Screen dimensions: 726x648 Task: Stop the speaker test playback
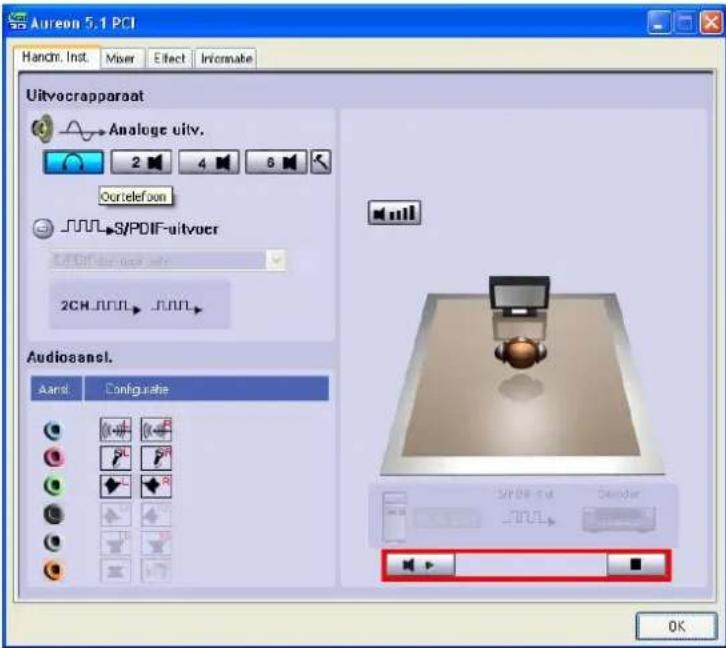[x=636, y=564]
